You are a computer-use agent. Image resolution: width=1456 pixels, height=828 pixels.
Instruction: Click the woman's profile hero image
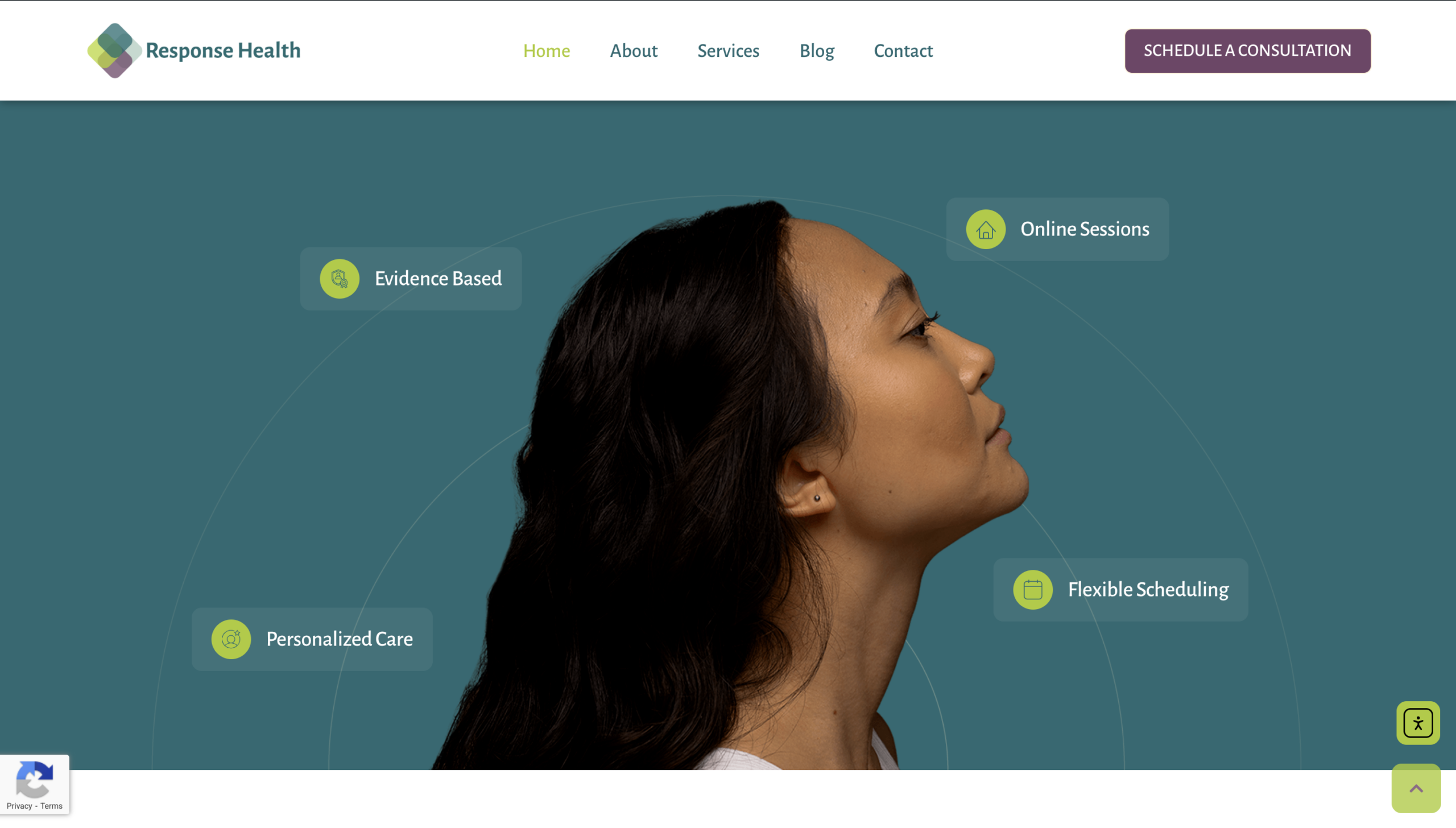click(x=734, y=483)
